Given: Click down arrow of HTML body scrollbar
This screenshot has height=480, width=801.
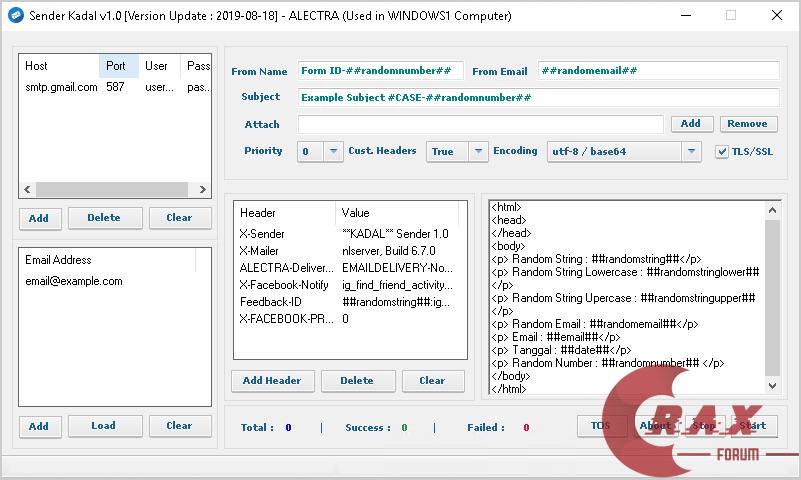Looking at the screenshot, I should tap(772, 385).
